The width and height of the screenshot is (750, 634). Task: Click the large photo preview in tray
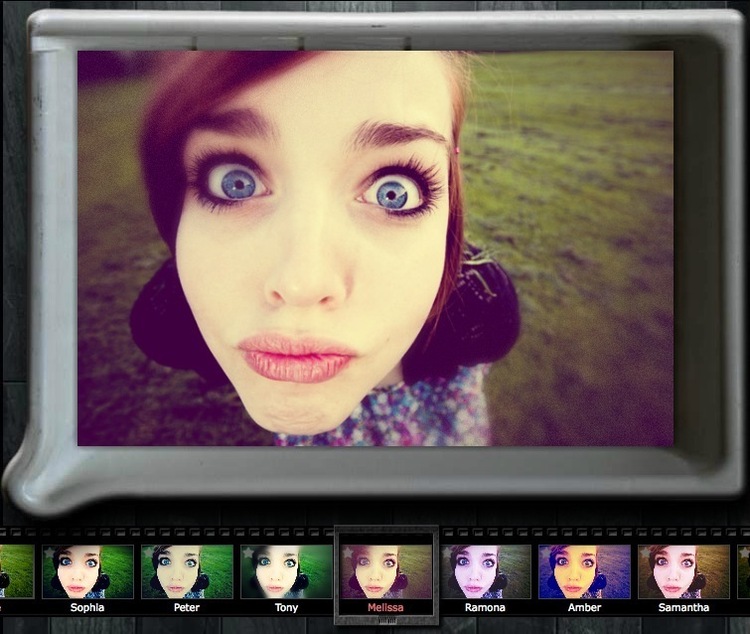point(375,248)
